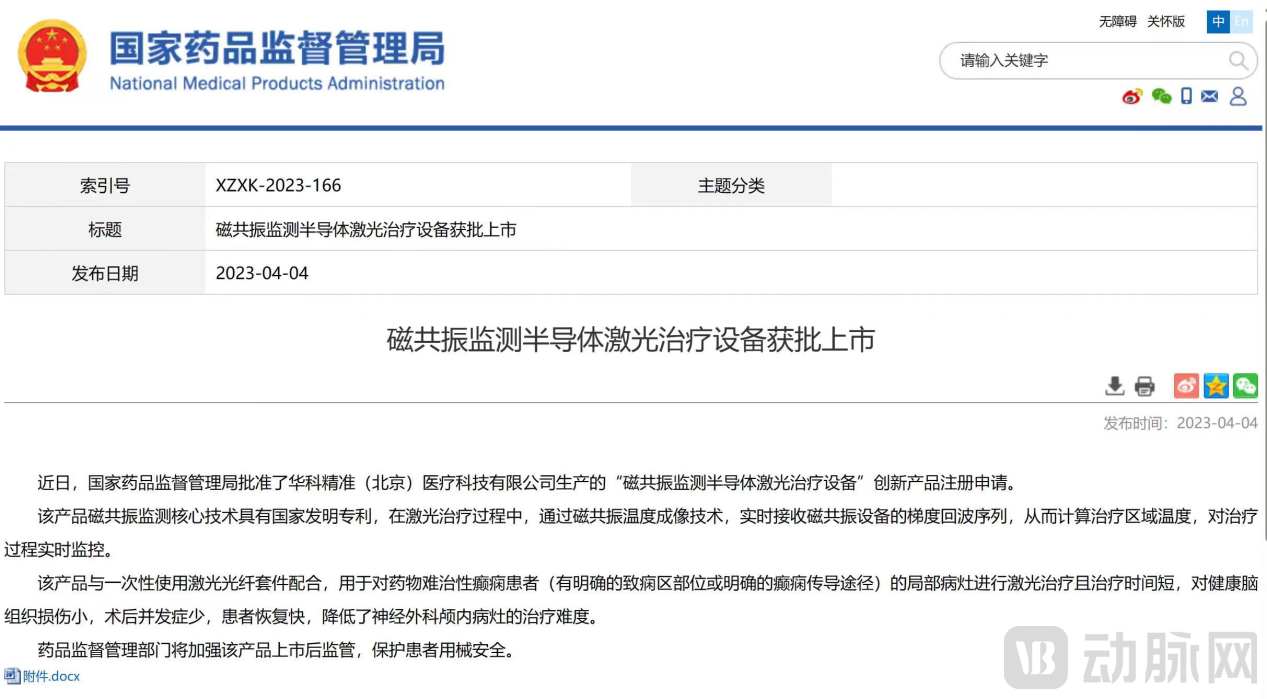This screenshot has height=699, width=1267.
Task: Switch to 关怀版 mode
Action: (1165, 20)
